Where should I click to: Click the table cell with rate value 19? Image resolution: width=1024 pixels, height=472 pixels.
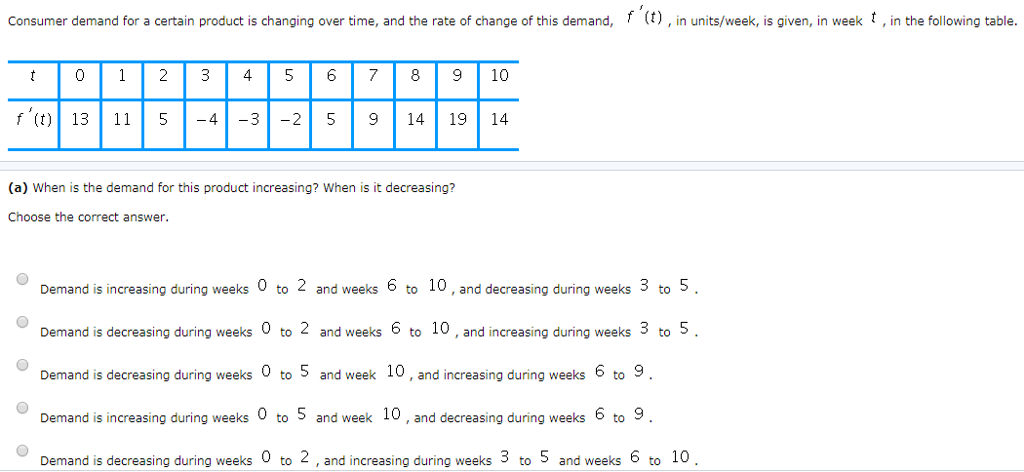pyautogui.click(x=458, y=119)
